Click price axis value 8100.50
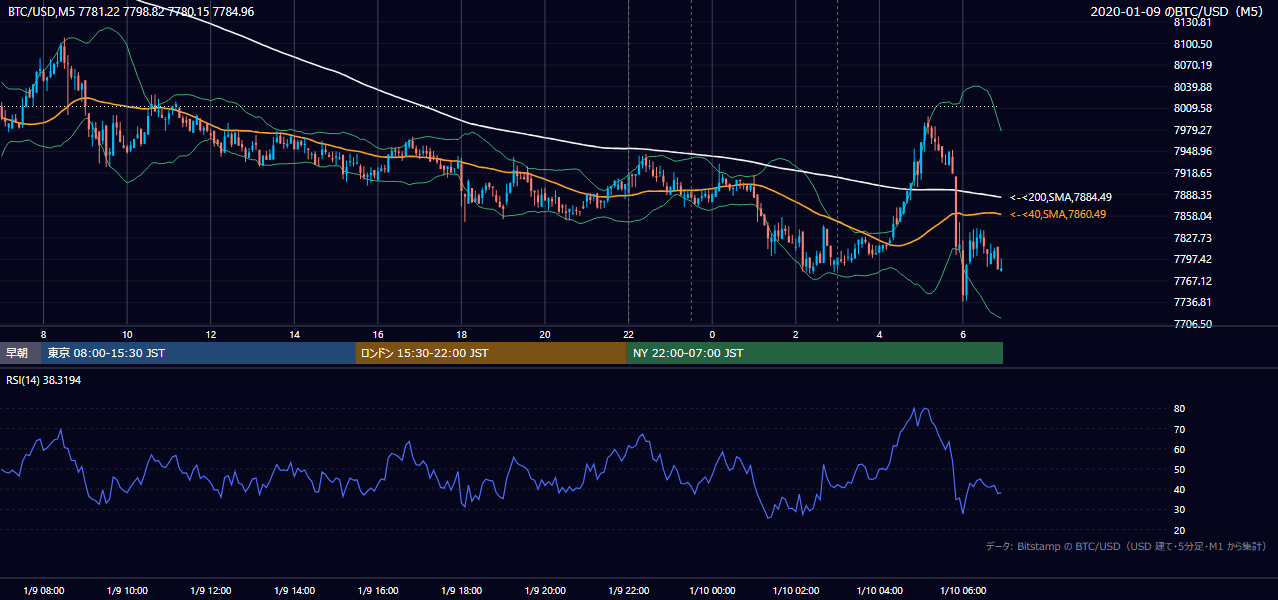Viewport: 1278px width, 600px height. point(1193,44)
